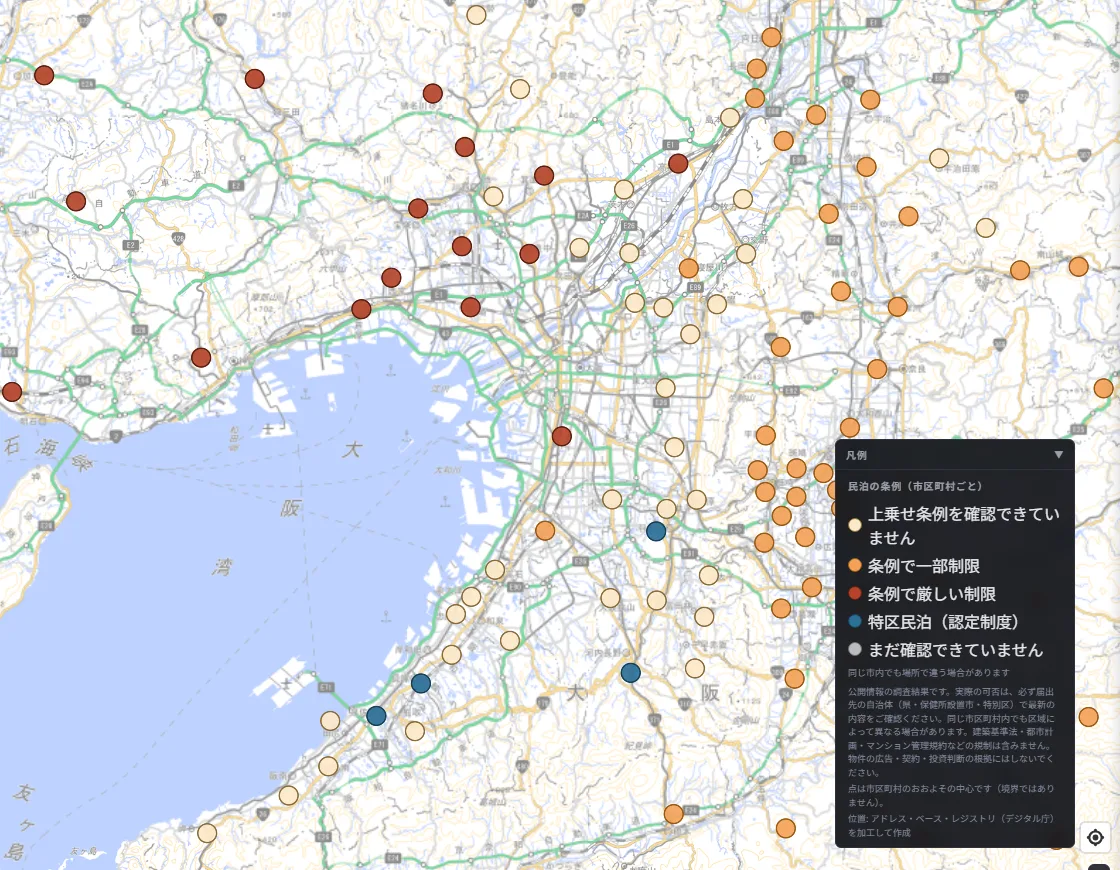Open the cream marker beside 熊取
1120x870 pixels.
pos(414,731)
